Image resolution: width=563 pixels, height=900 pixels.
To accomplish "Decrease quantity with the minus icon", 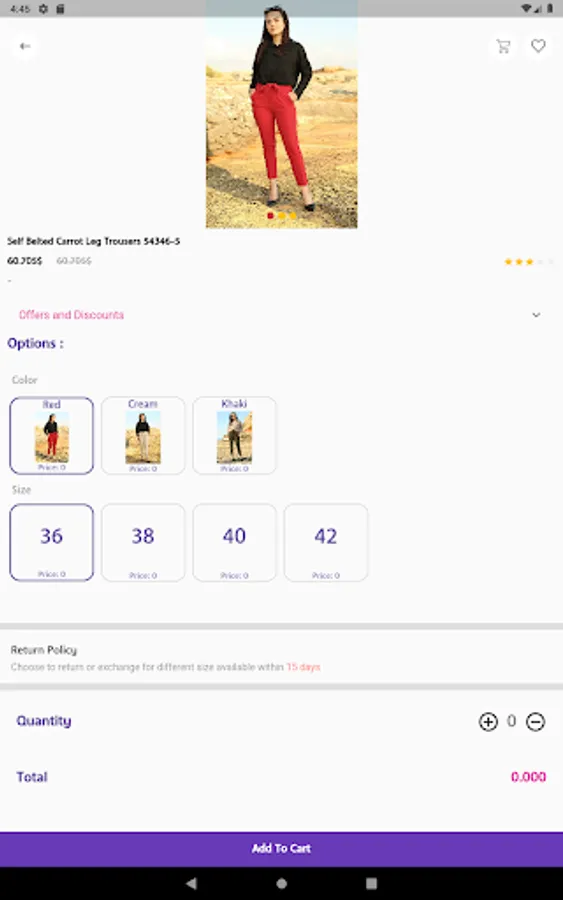I will (535, 721).
